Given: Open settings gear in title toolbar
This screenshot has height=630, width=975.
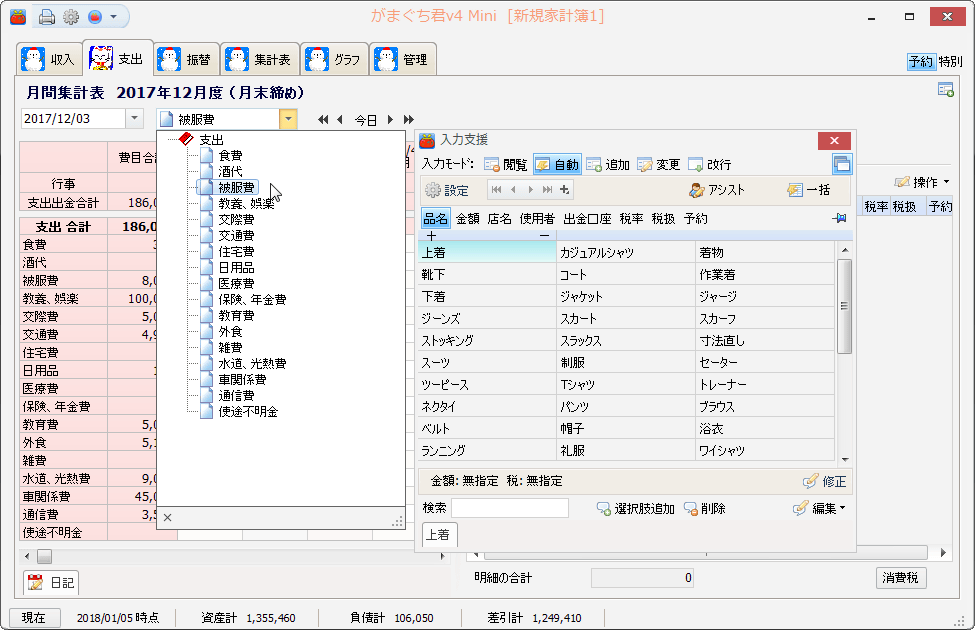Looking at the screenshot, I should click(71, 17).
